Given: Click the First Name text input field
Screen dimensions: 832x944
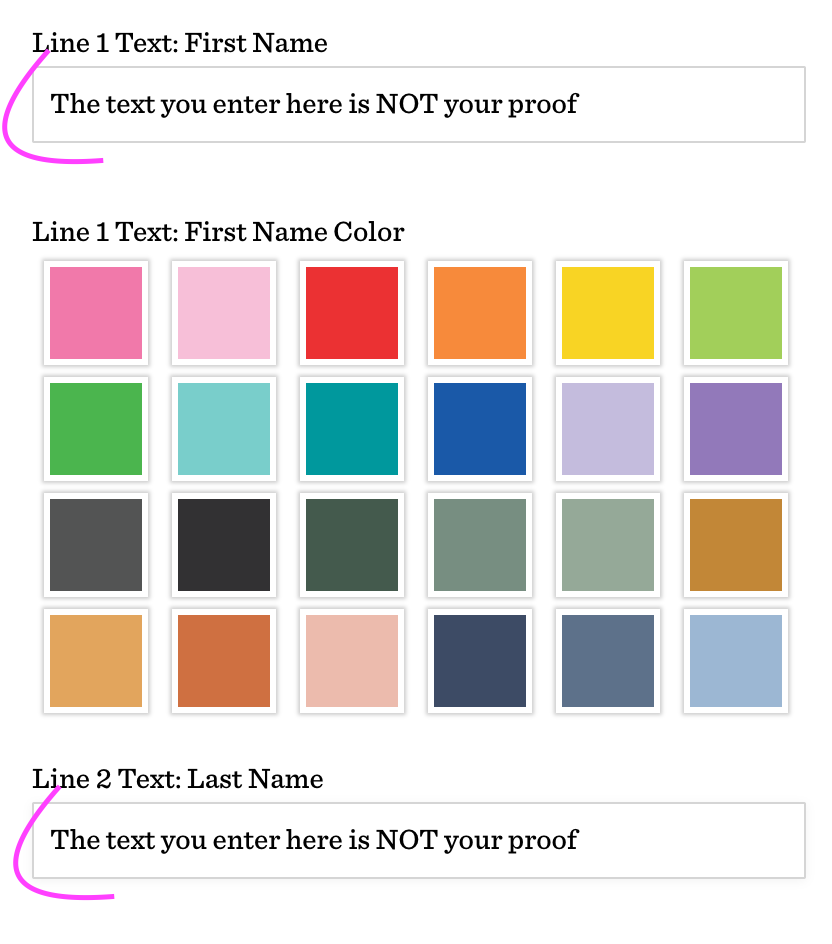Looking at the screenshot, I should (x=418, y=105).
